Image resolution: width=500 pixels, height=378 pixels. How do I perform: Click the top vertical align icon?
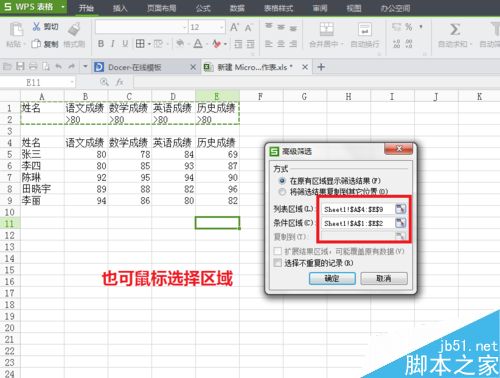coord(269,26)
